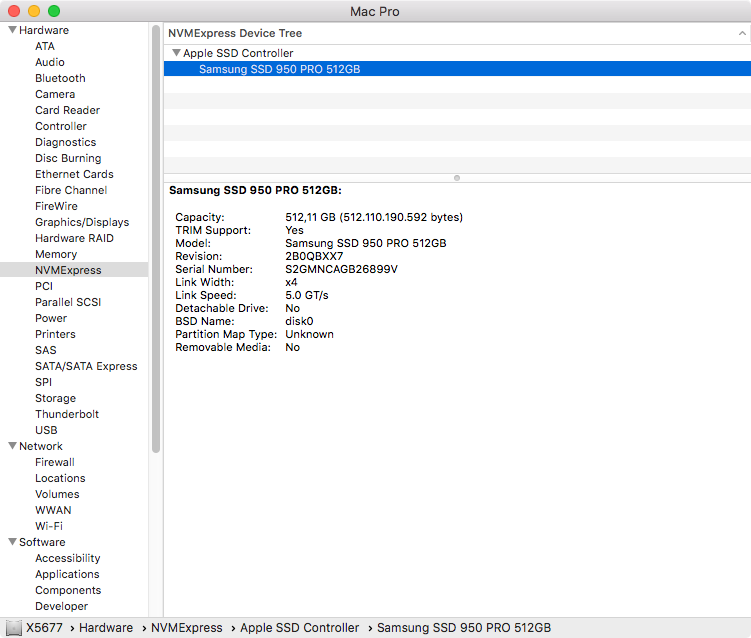The width and height of the screenshot is (751, 638).
Task: Open Diagnostics in the sidebar
Action: (65, 142)
